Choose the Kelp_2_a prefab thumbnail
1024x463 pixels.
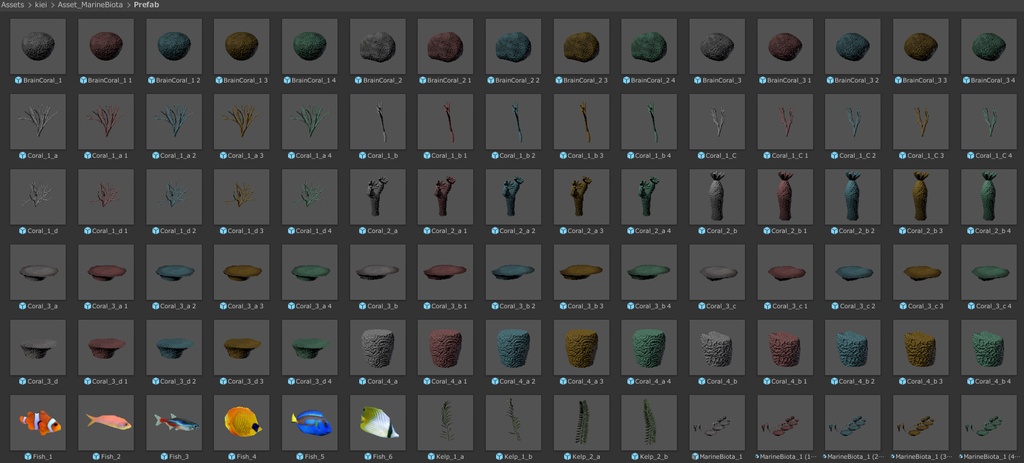[x=581, y=423]
